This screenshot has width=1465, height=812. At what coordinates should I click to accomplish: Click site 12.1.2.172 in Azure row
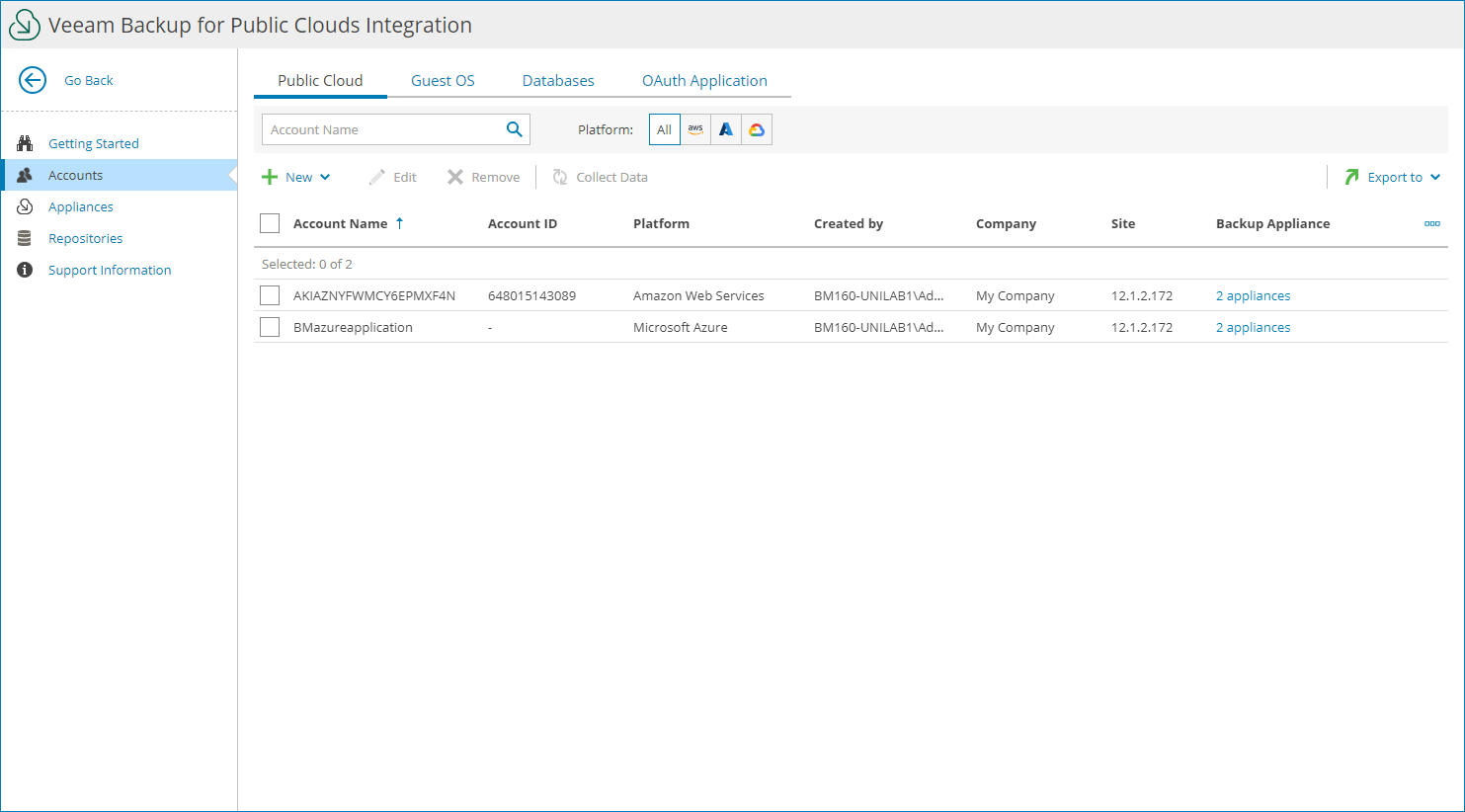click(x=1142, y=327)
